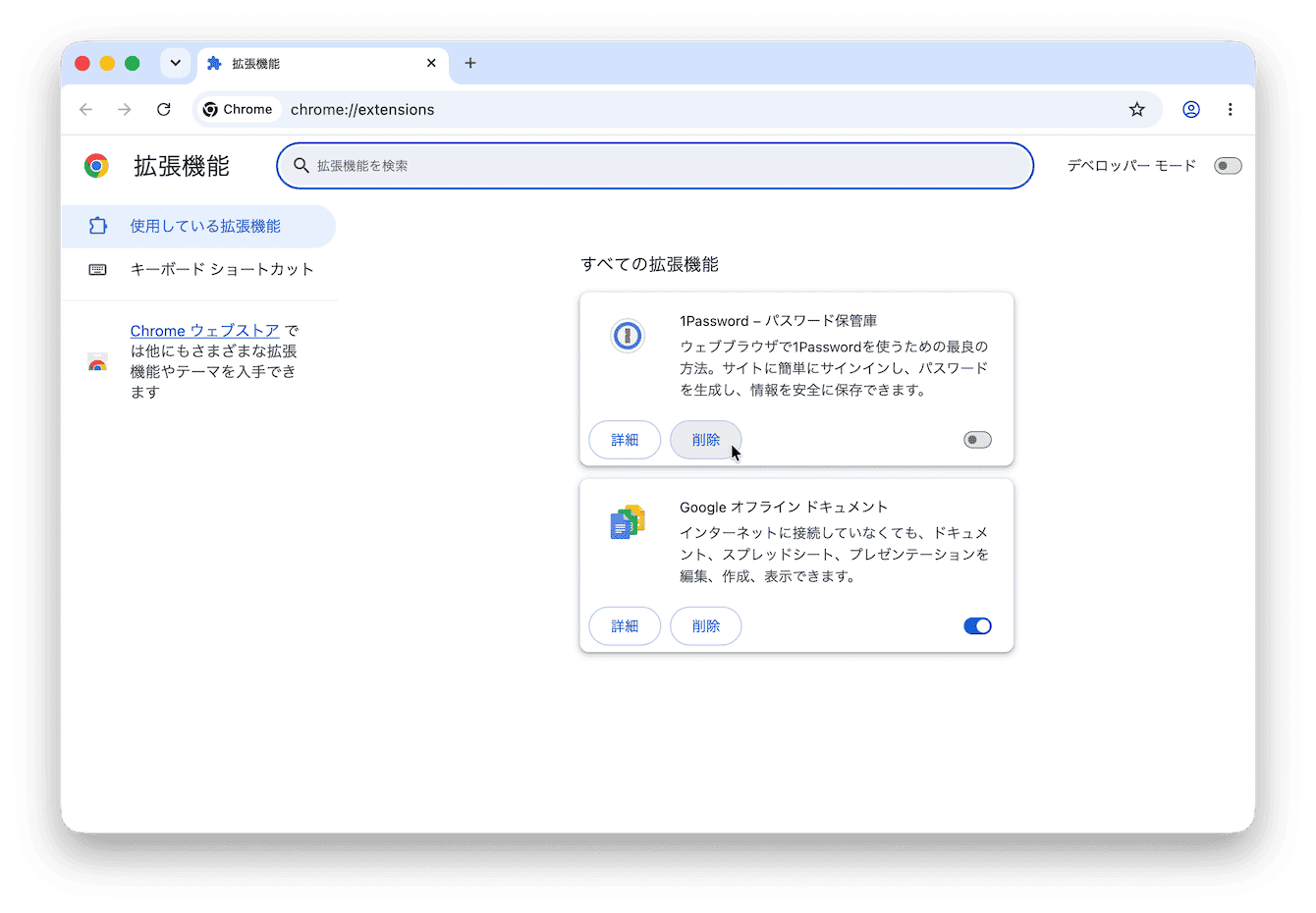Click the 拡張機能 page title

point(182,166)
